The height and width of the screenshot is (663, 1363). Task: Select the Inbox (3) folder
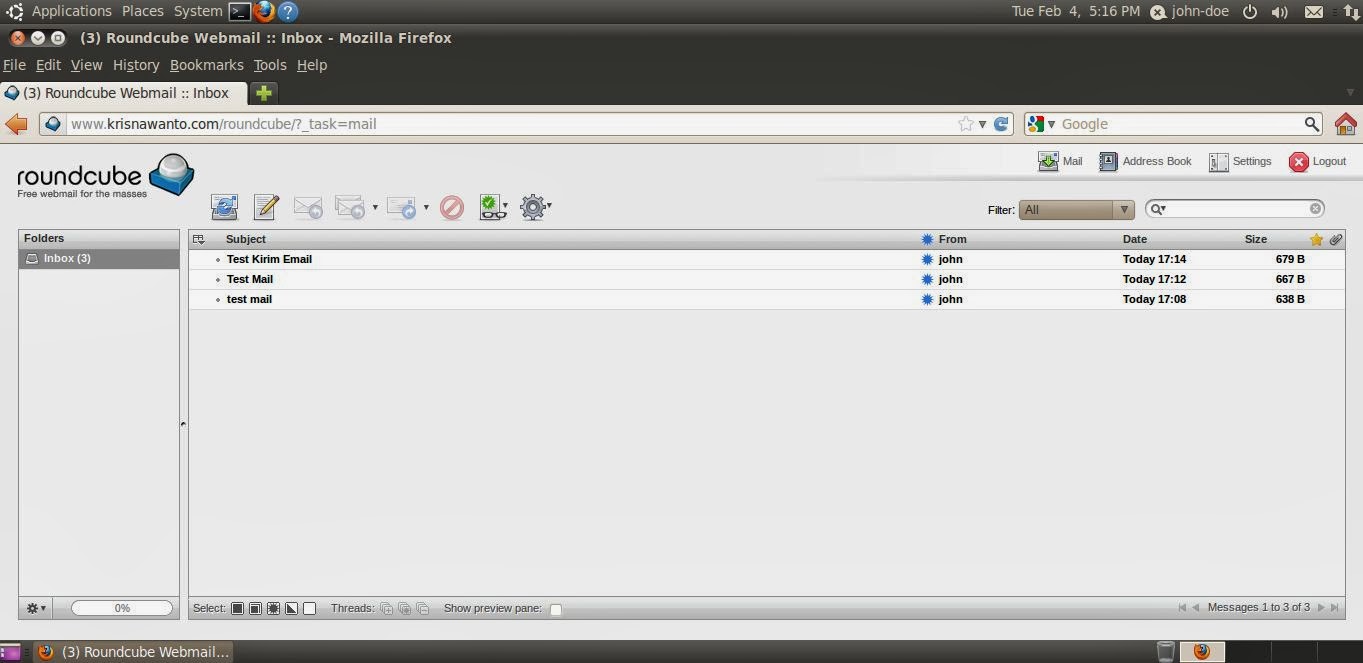pyautogui.click(x=99, y=258)
